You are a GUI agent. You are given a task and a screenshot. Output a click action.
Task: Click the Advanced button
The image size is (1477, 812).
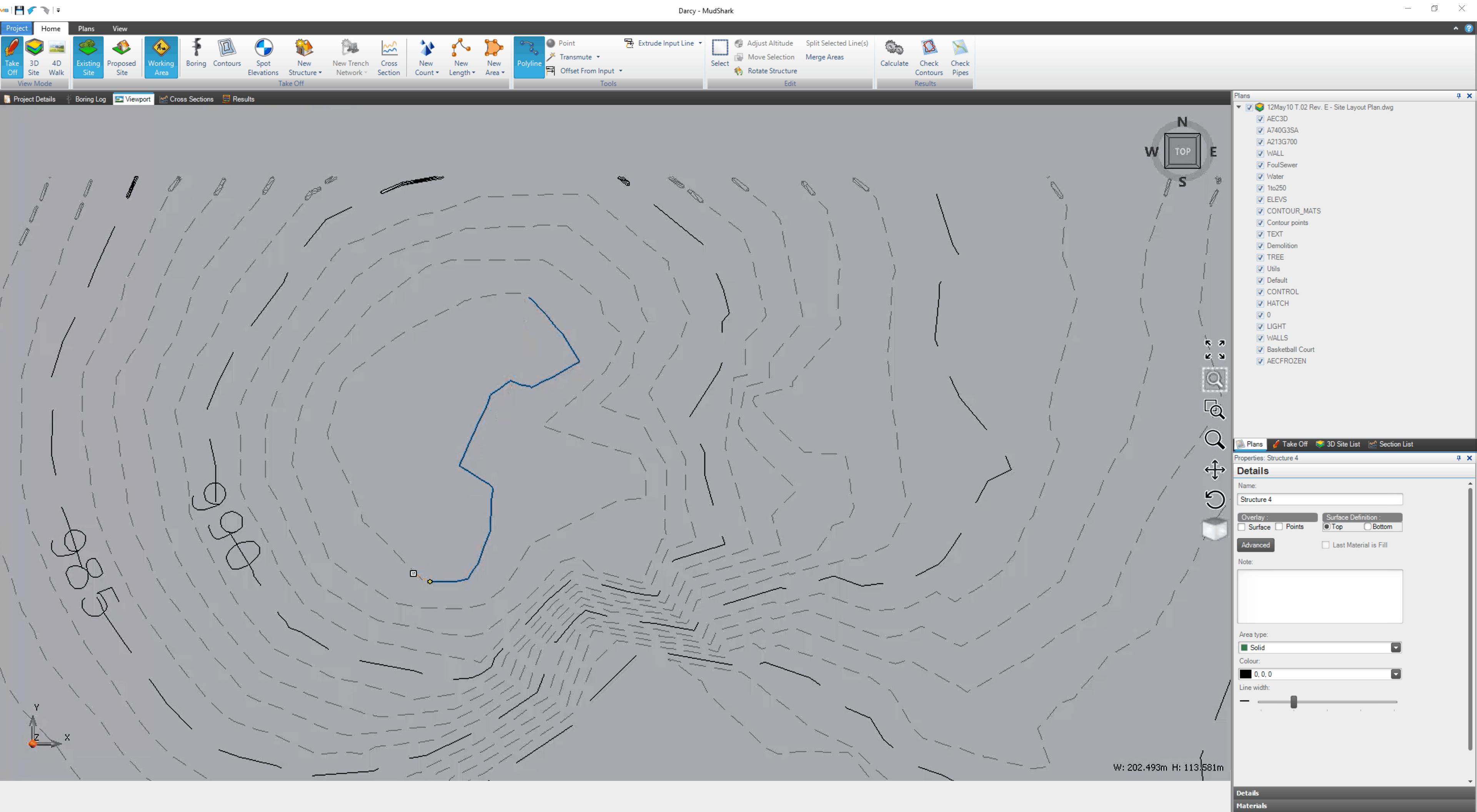pos(1256,545)
